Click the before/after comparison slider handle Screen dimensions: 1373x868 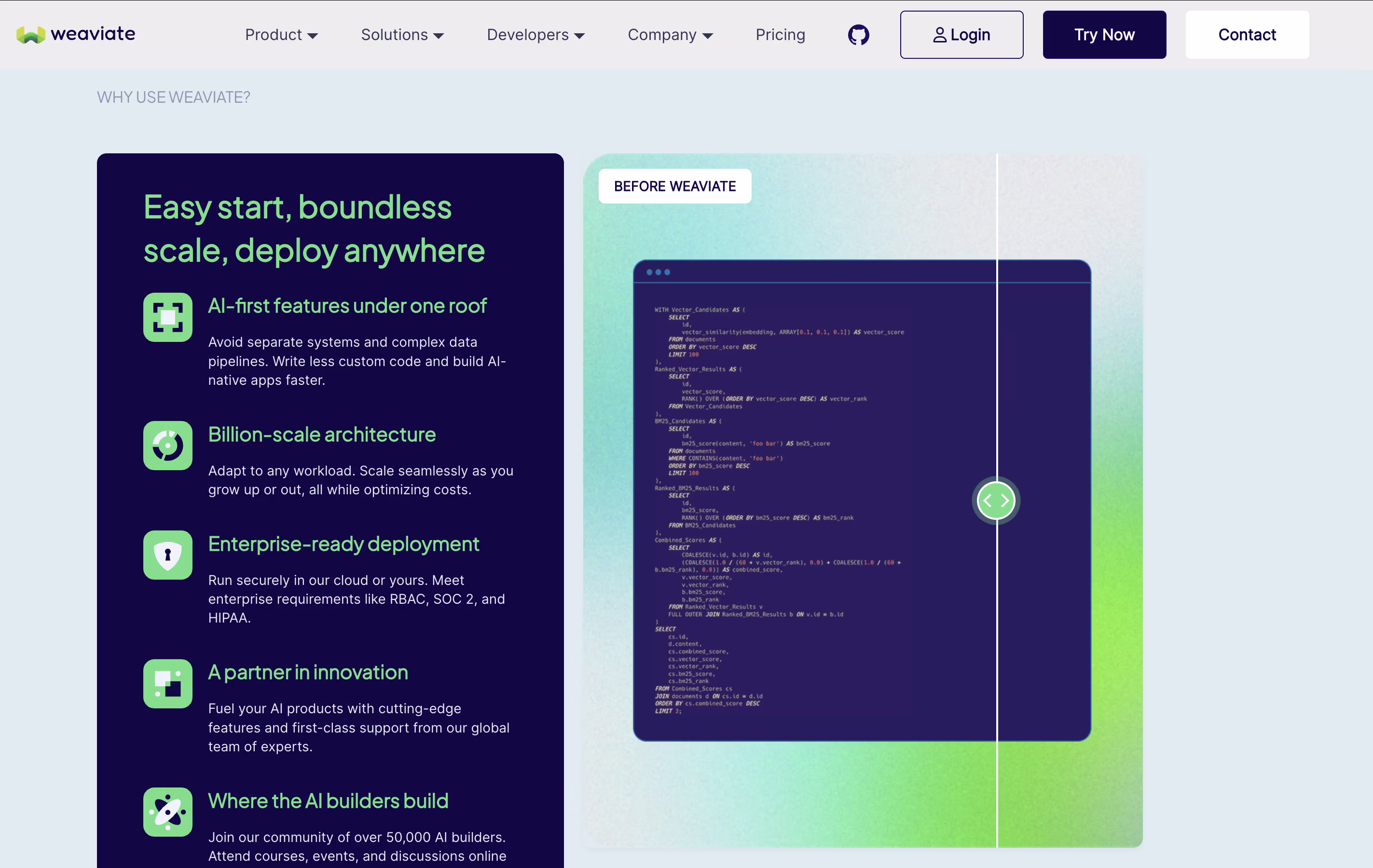(996, 501)
